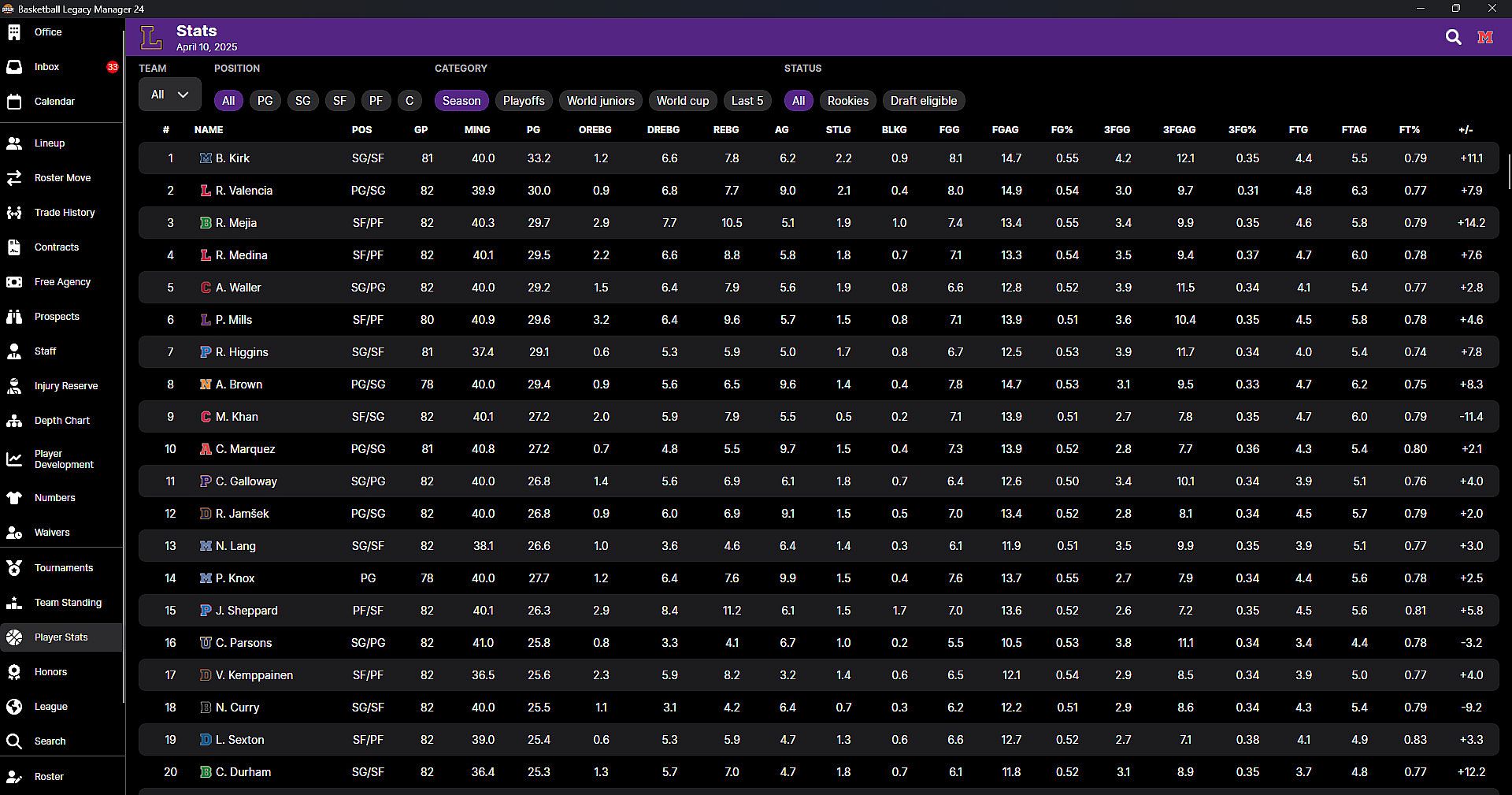Sort table by PG column header
Viewport: 1512px width, 795px height.
click(533, 130)
